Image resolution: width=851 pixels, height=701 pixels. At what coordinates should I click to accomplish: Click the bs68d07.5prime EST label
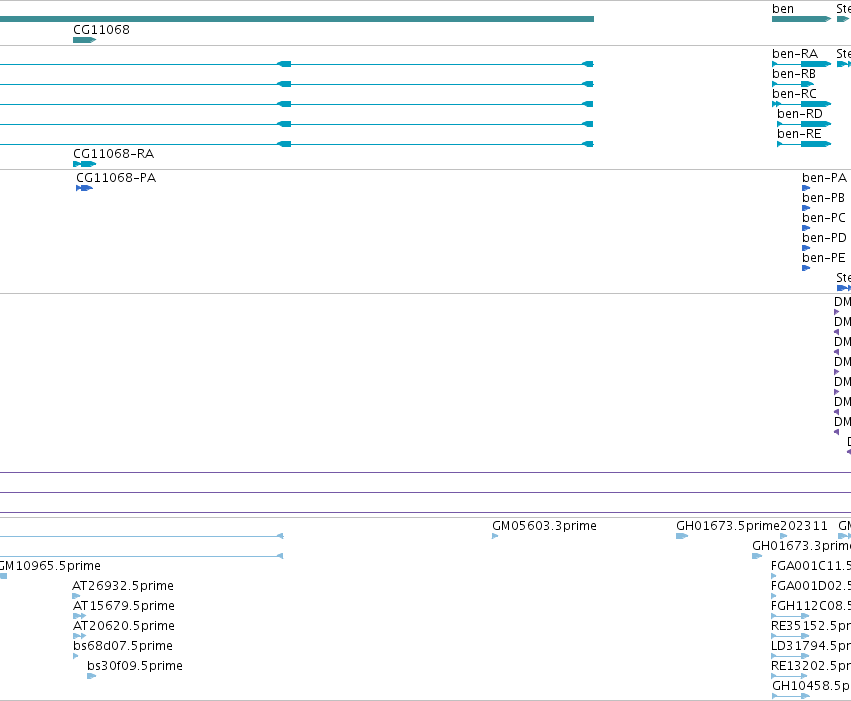123,646
